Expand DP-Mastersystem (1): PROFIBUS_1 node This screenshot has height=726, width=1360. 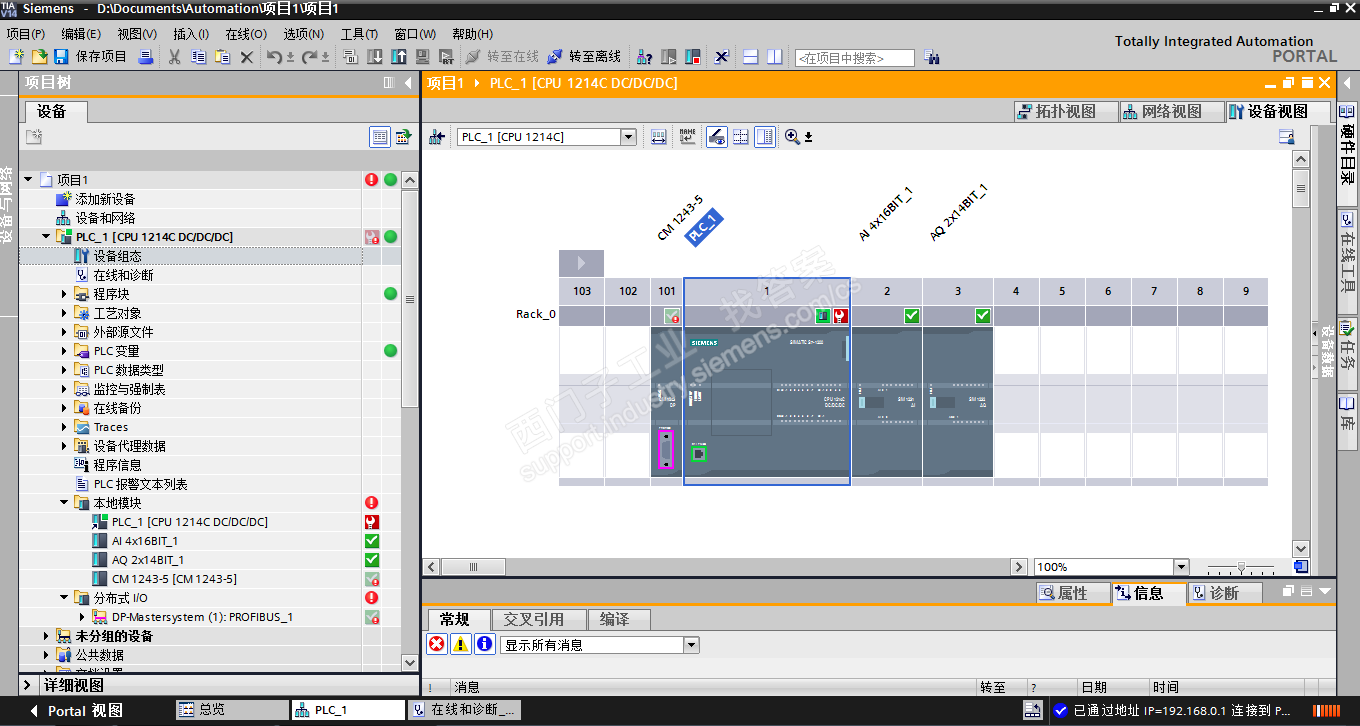pos(83,617)
